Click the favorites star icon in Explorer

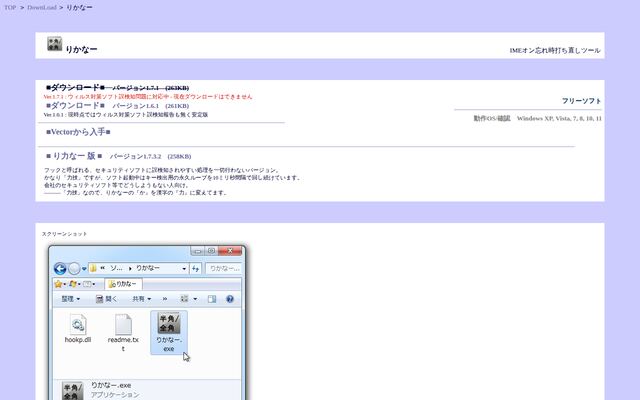[x=58, y=284]
